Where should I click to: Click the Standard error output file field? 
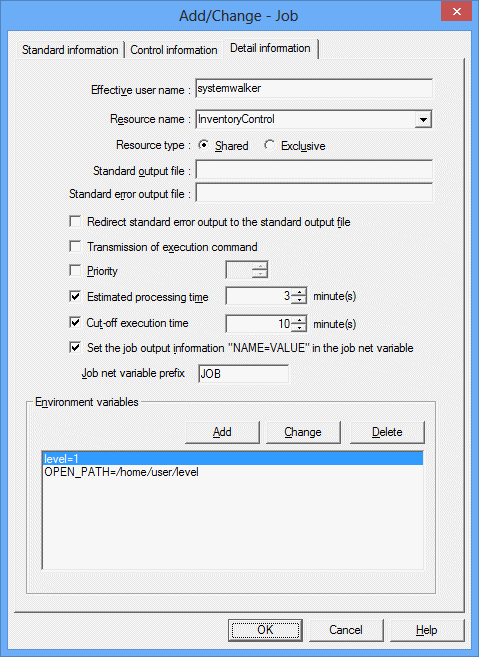click(314, 193)
